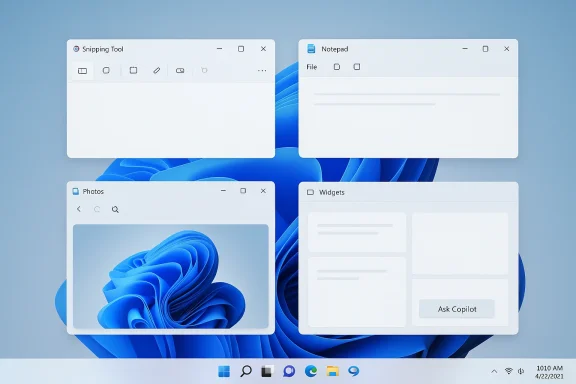Viewport: 576px width, 384px height.
Task: Maximize the Snipping Tool window
Action: [241, 49]
